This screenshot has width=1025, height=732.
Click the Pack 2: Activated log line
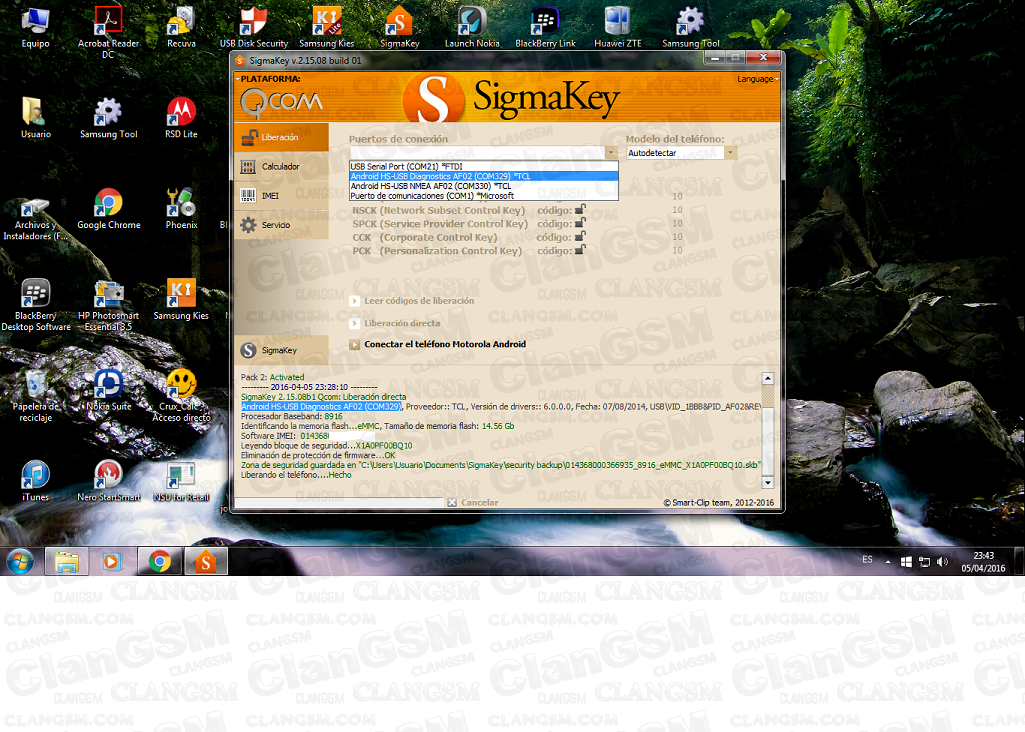click(273, 377)
